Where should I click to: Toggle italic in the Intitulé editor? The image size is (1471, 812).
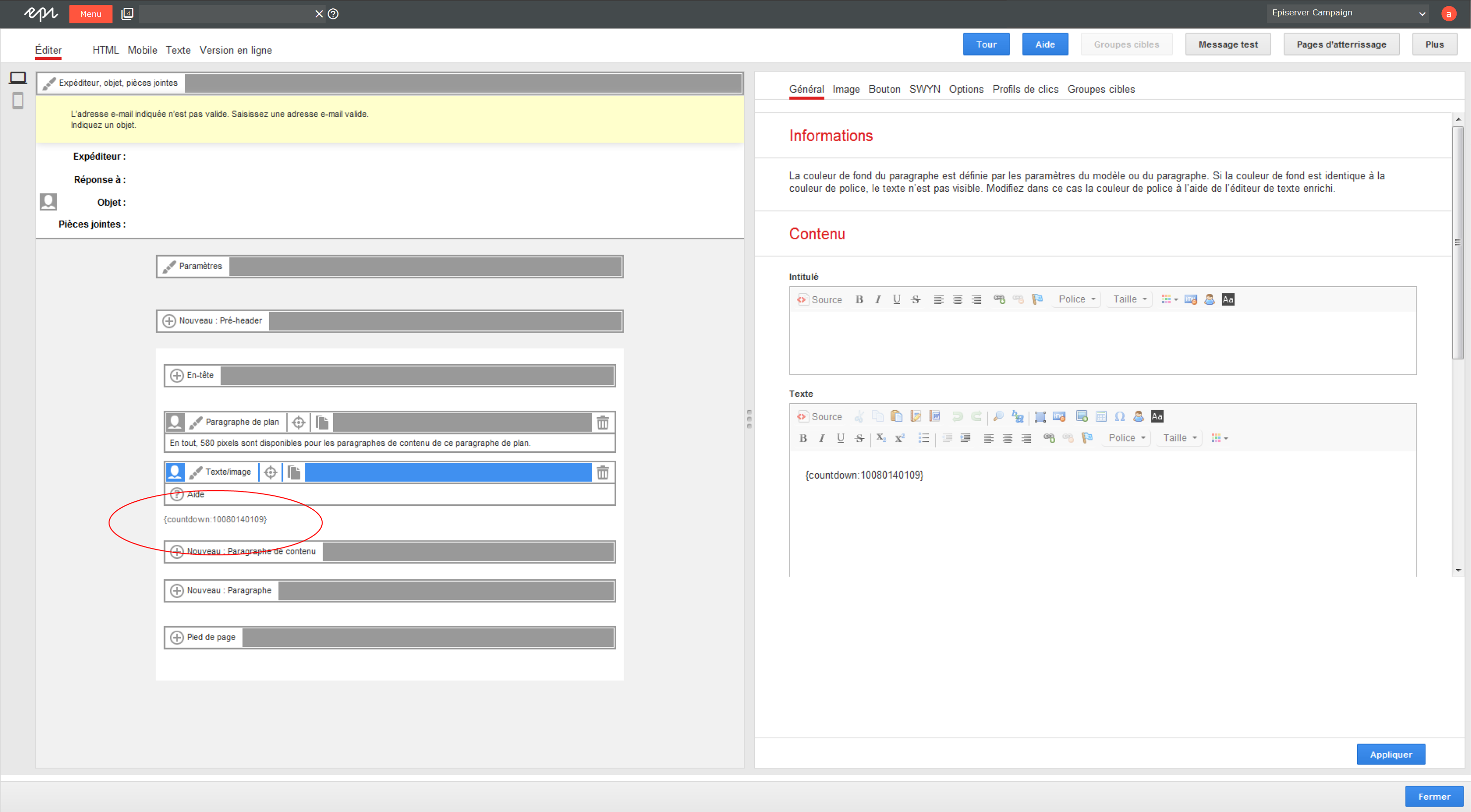[878, 300]
